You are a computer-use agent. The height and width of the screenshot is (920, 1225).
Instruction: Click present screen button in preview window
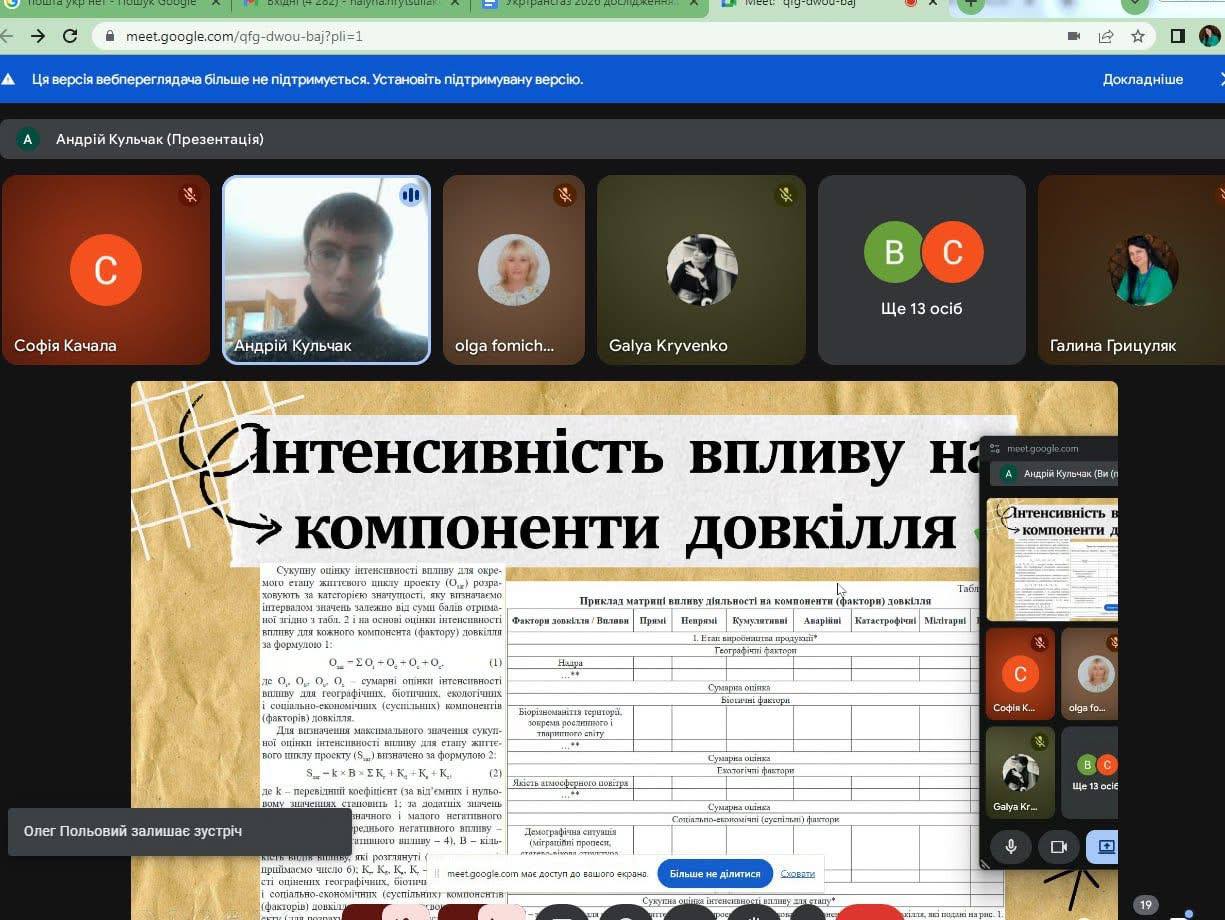coord(1104,846)
